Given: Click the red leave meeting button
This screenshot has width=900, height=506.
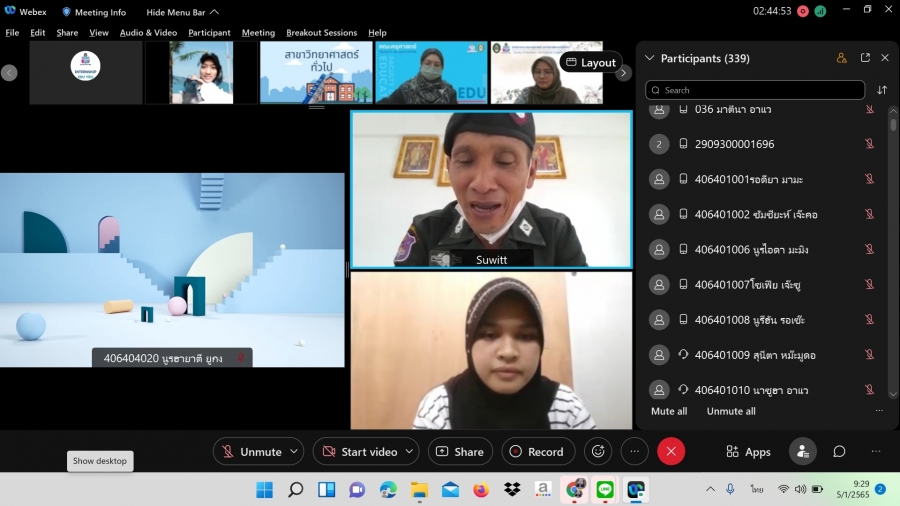Looking at the screenshot, I should tap(671, 451).
